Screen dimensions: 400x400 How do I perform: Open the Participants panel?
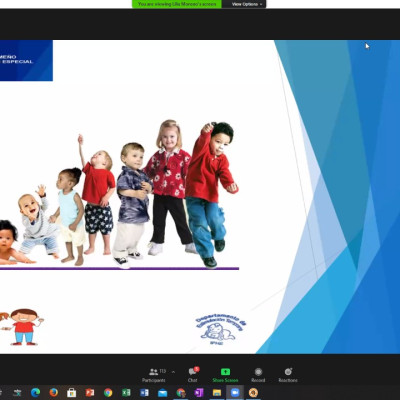154,375
